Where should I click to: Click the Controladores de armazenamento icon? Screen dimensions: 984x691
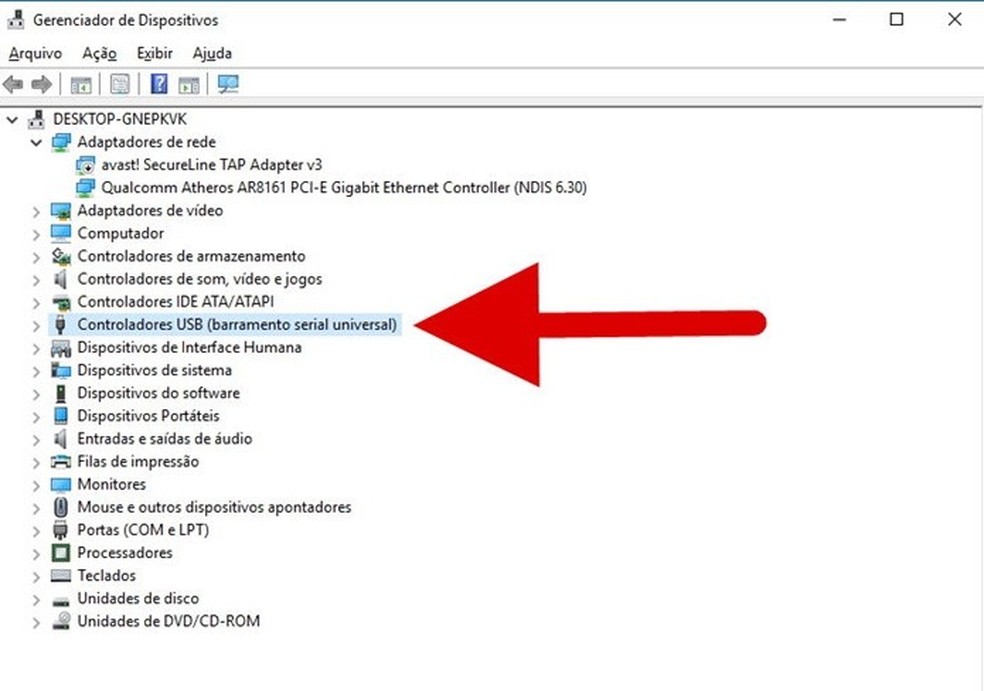[x=61, y=256]
